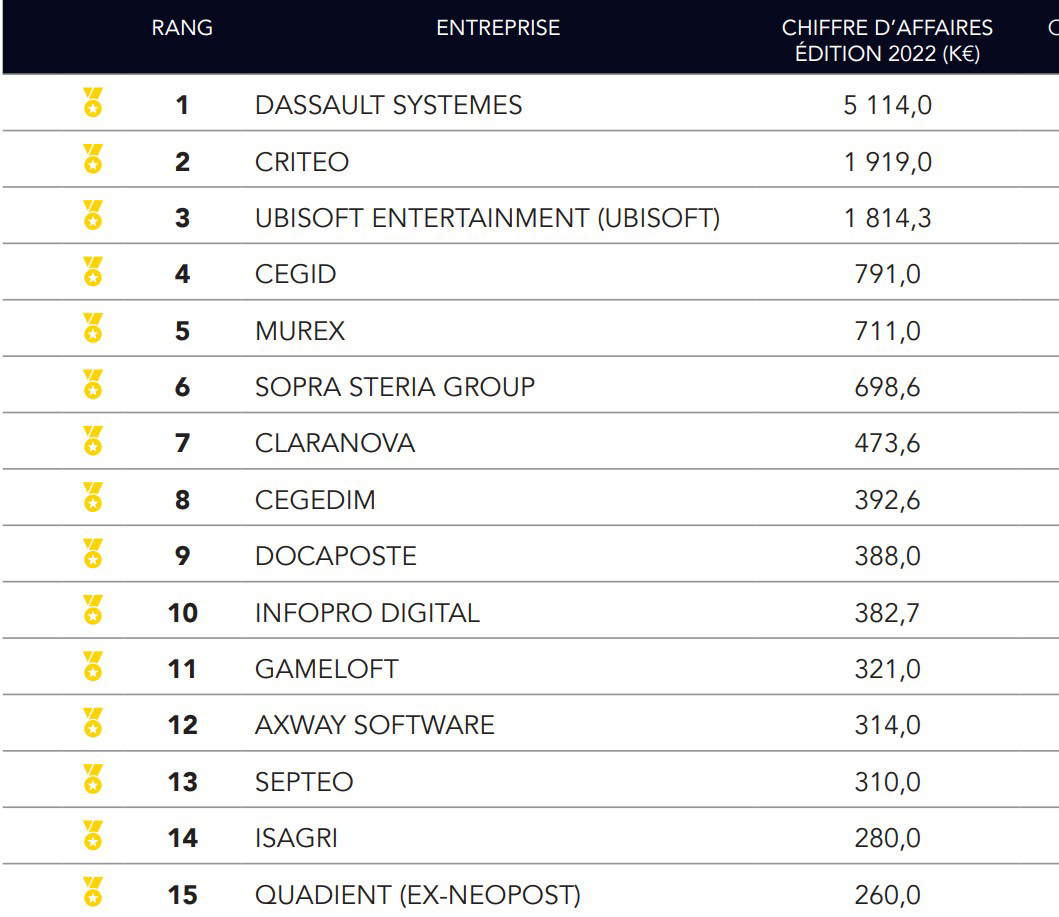The image size is (1059, 917).
Task: Click the Chiffre d'affaires 2022 column header
Action: (x=887, y=41)
